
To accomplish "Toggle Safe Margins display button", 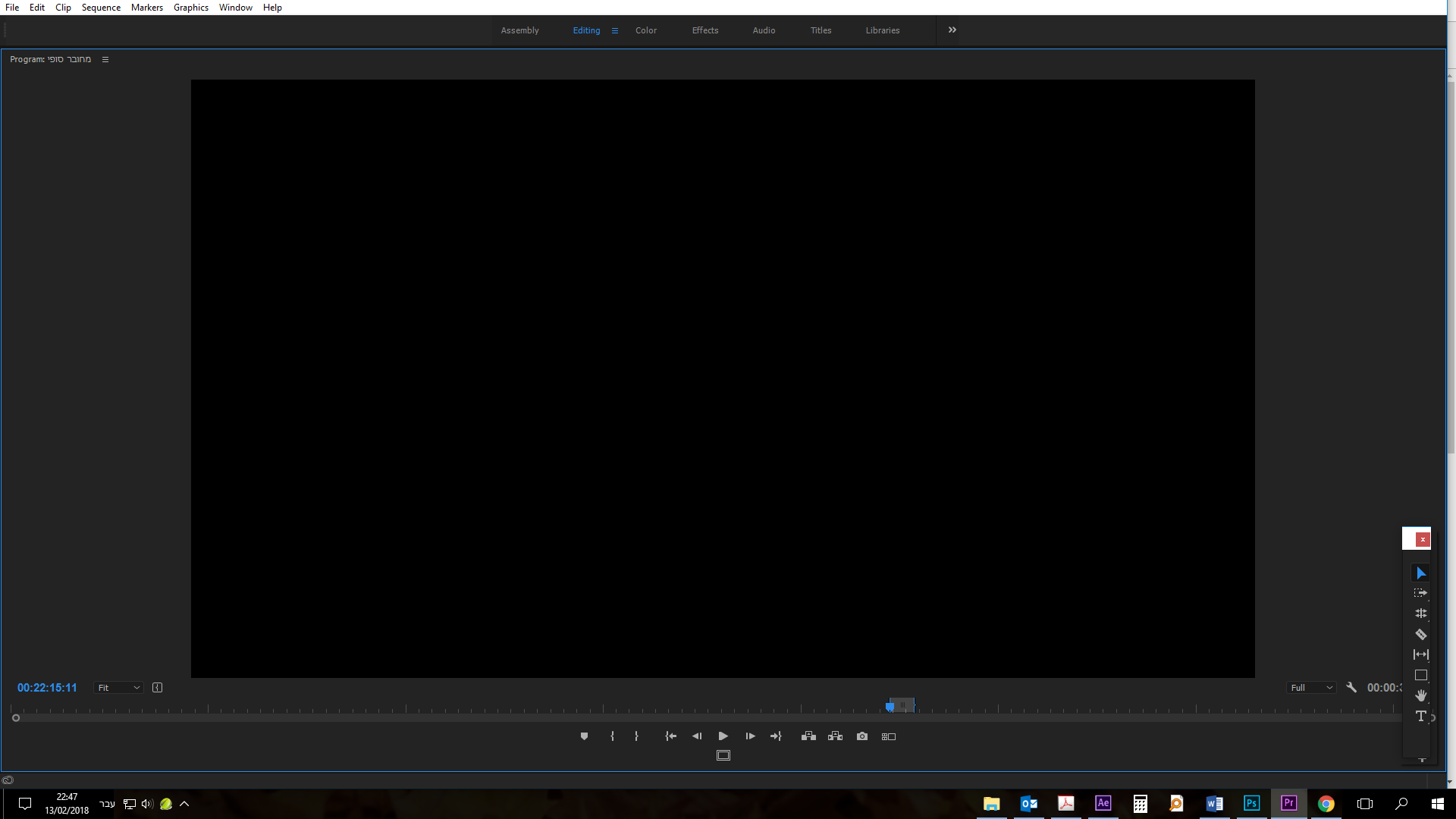I will click(x=723, y=755).
